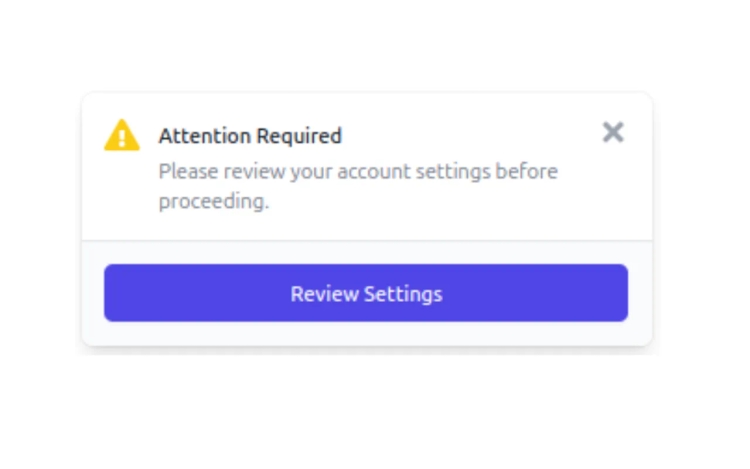This screenshot has width=750, height=469.
Task: Click the word 'Attention' in heading
Action: (205, 136)
